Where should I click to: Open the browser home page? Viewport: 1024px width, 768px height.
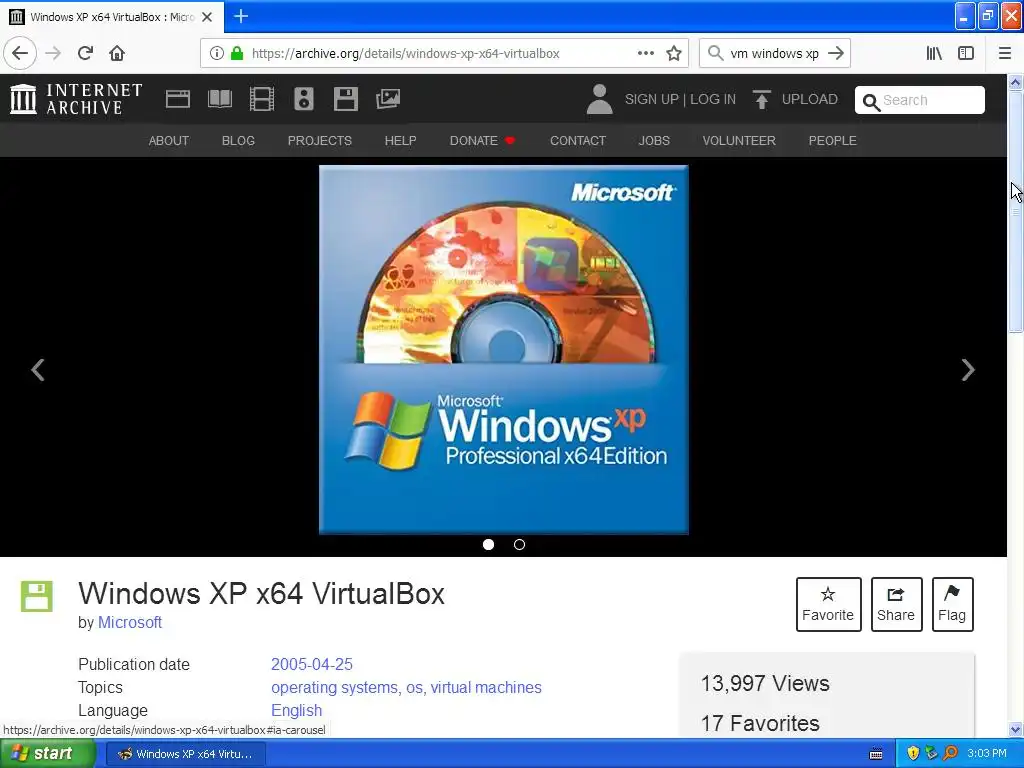pos(117,54)
